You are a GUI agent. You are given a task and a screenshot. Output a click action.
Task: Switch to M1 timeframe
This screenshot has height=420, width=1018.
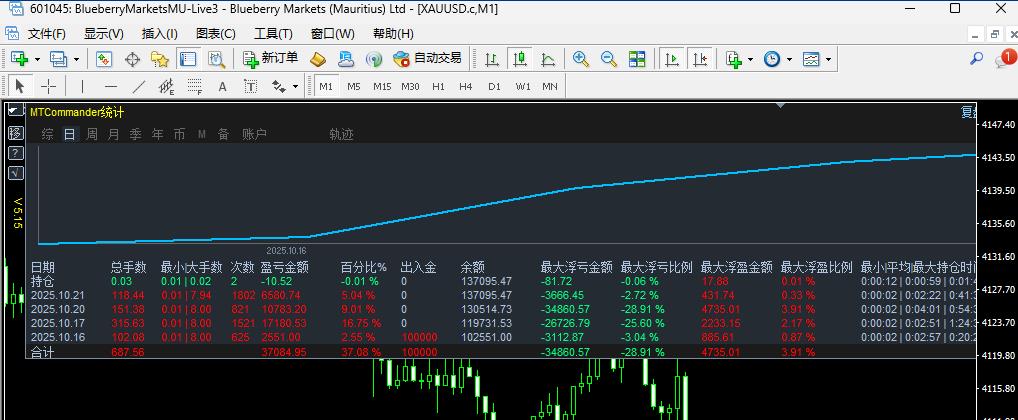pos(326,86)
